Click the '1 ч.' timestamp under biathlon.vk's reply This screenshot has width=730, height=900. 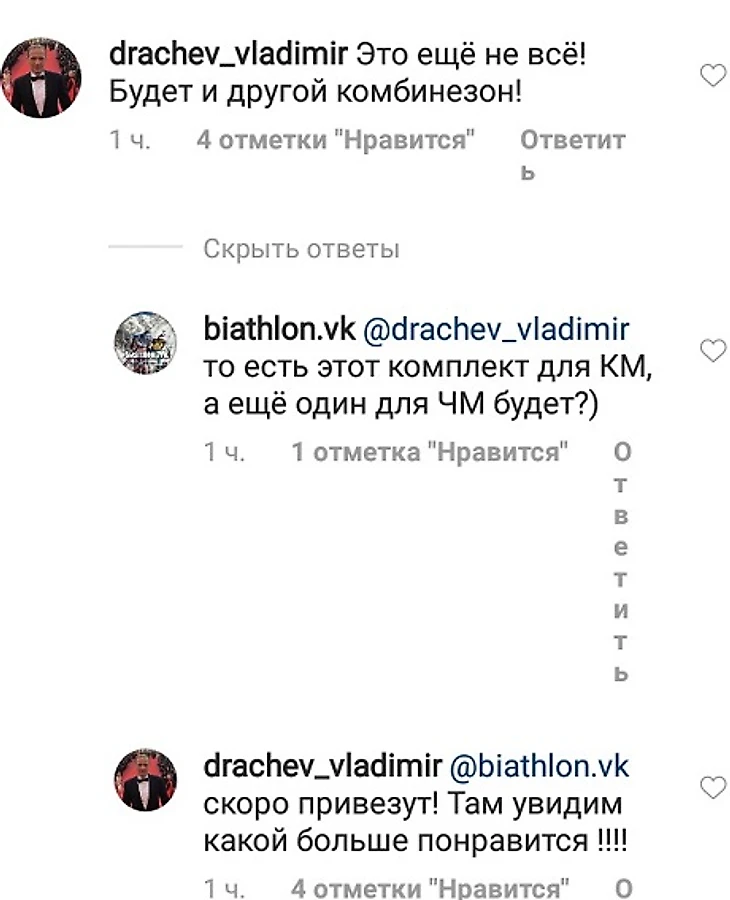224,452
